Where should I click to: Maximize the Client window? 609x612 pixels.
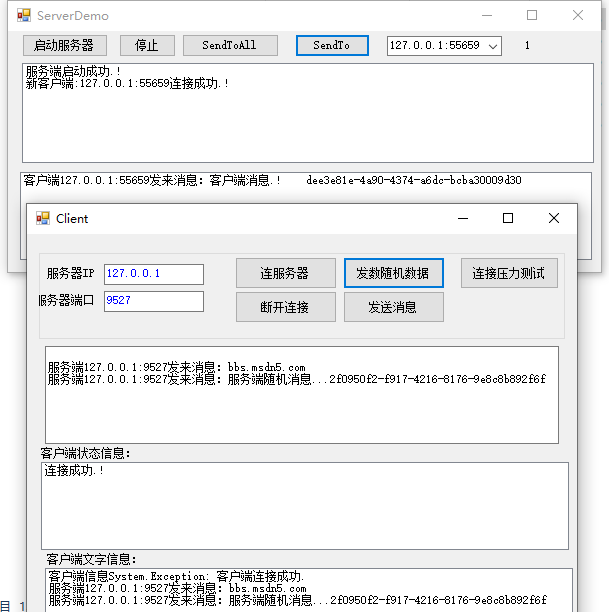pos(508,218)
